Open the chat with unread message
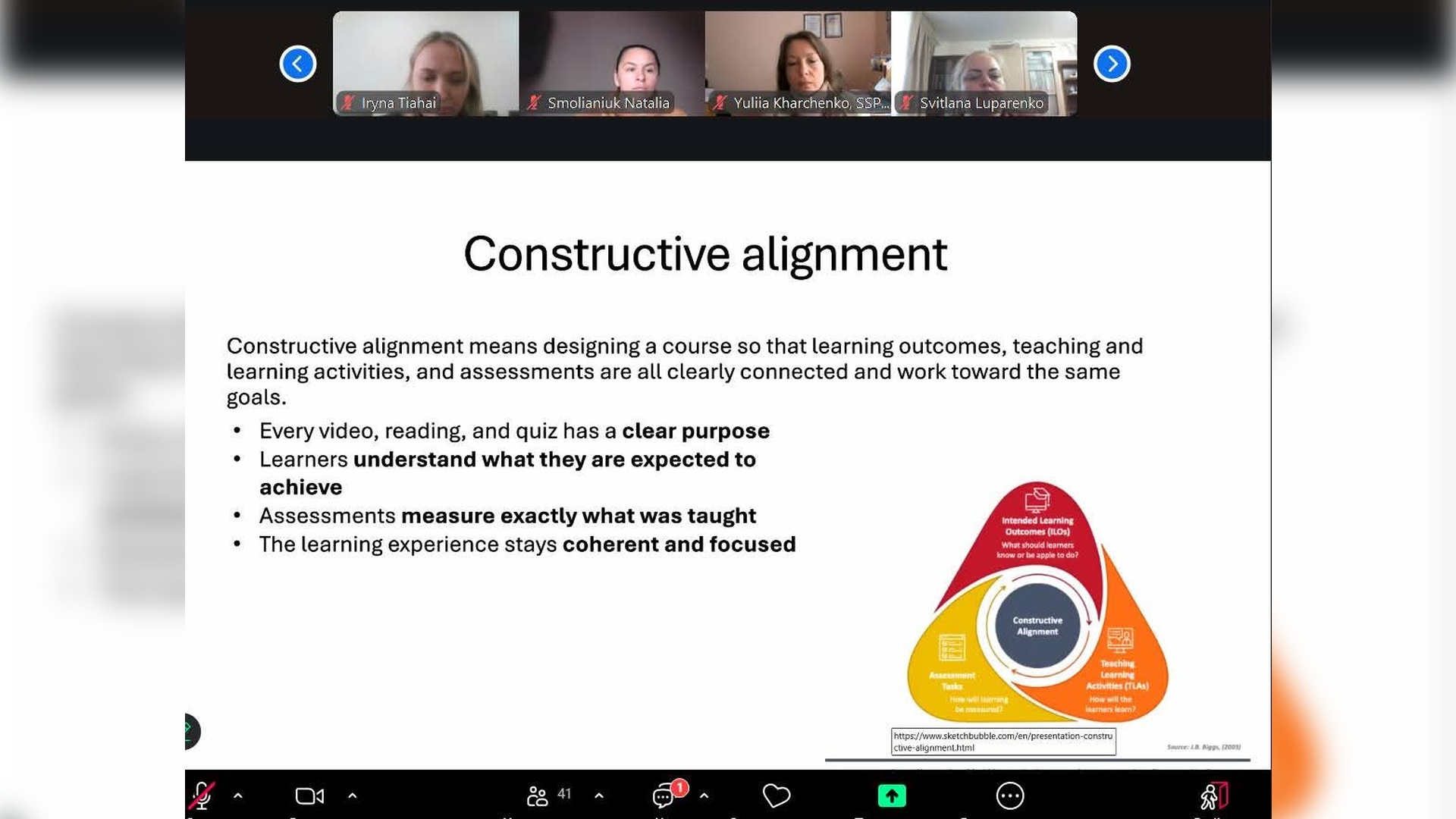Screen dimensions: 1456x819 click(664, 795)
